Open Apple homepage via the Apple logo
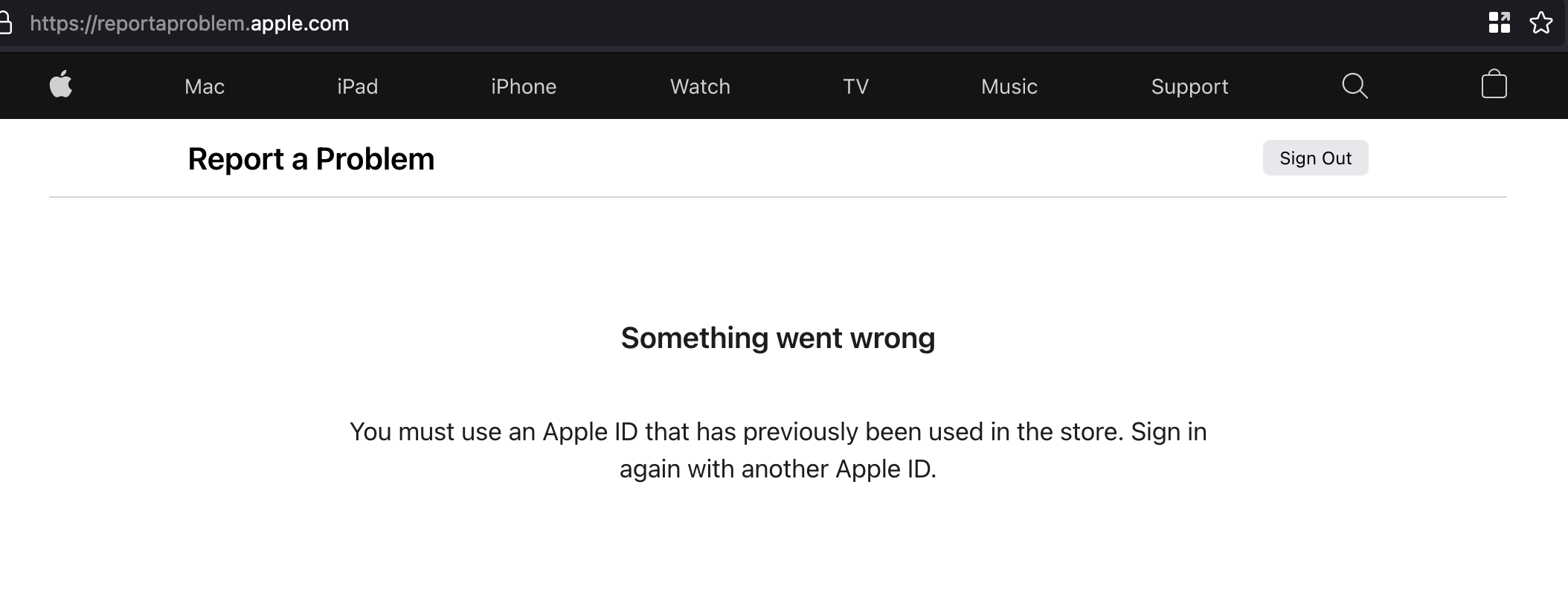 62,85
